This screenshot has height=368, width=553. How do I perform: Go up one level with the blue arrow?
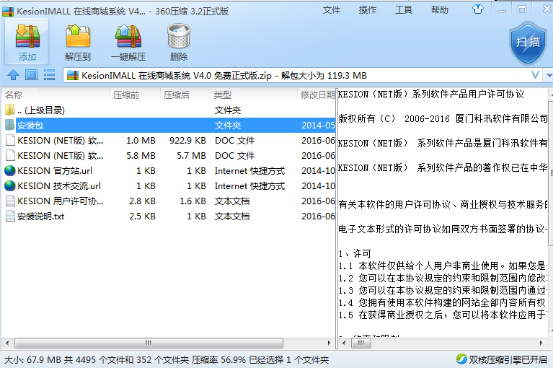click(13, 75)
